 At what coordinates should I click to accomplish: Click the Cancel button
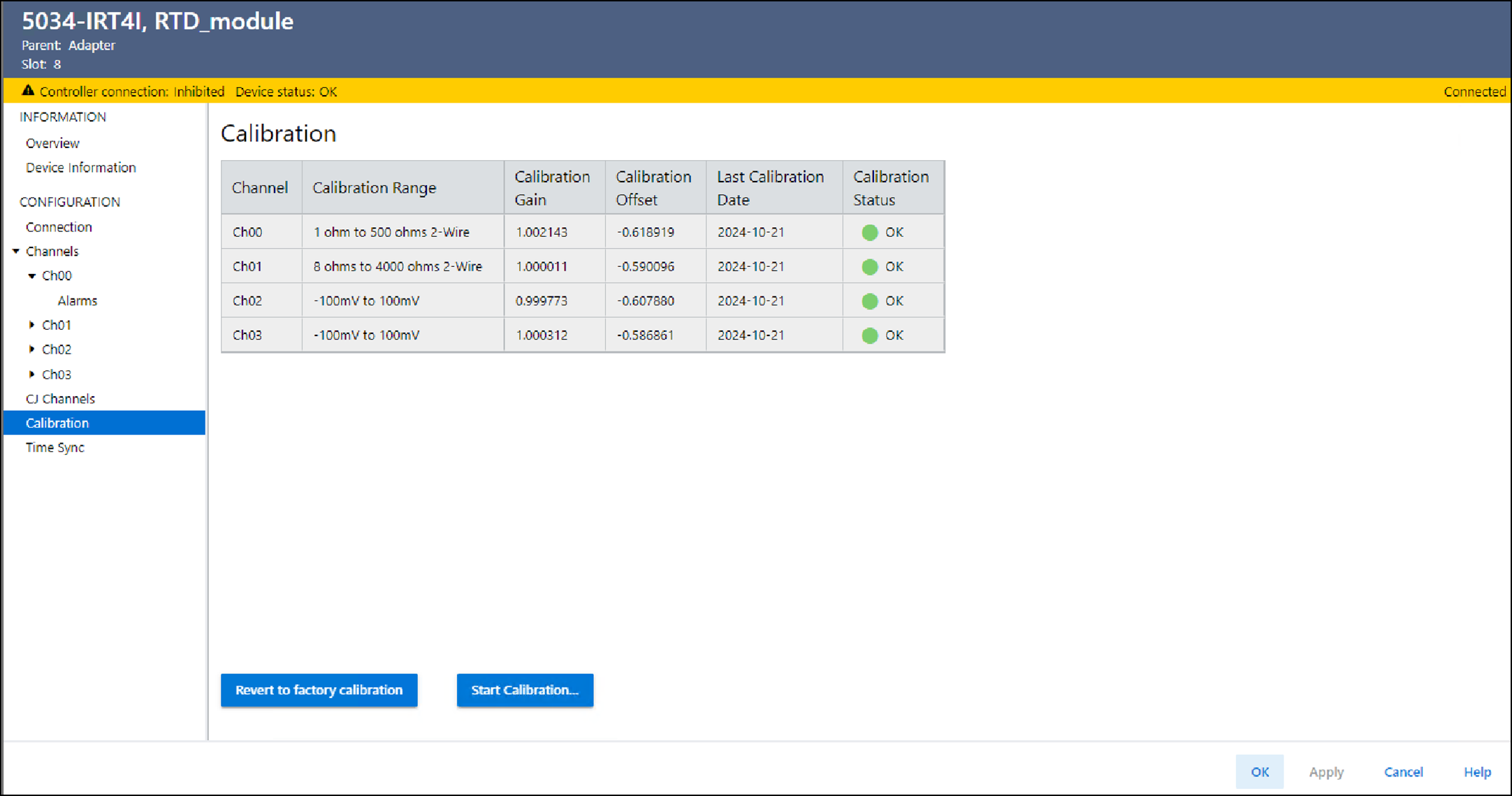[1403, 772]
